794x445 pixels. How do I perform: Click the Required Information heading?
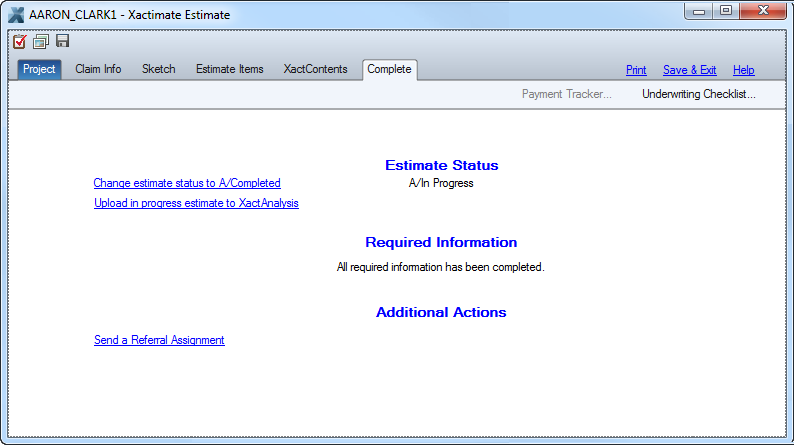(441, 242)
